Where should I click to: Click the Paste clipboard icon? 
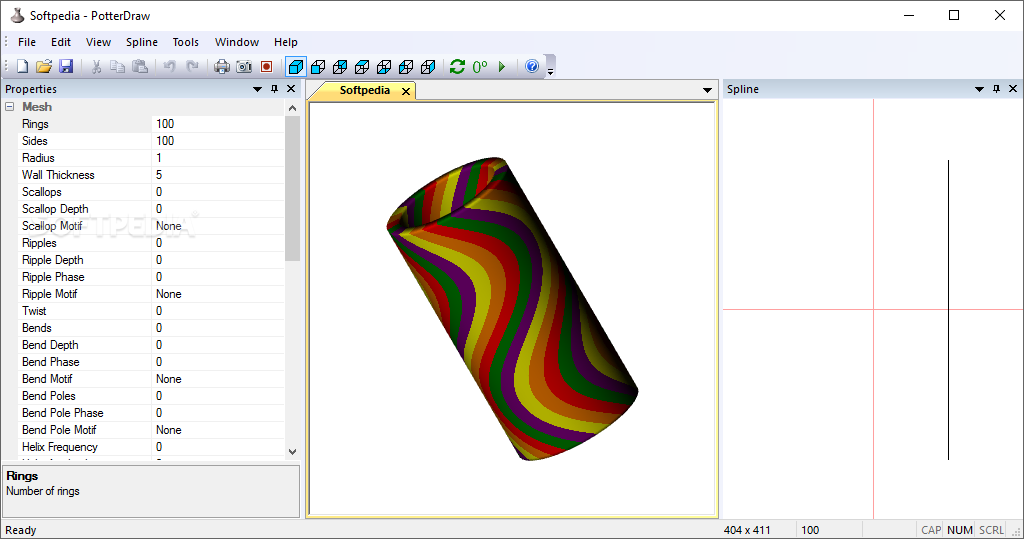(x=140, y=67)
